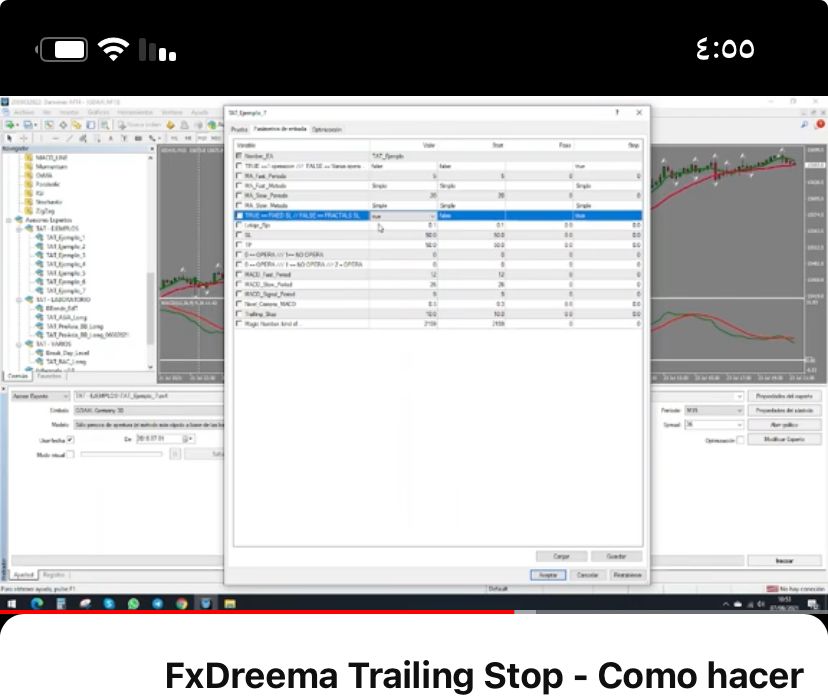Toggle the Modo visual checkbox
Screen dimensions: 828x698
[x=70, y=455]
